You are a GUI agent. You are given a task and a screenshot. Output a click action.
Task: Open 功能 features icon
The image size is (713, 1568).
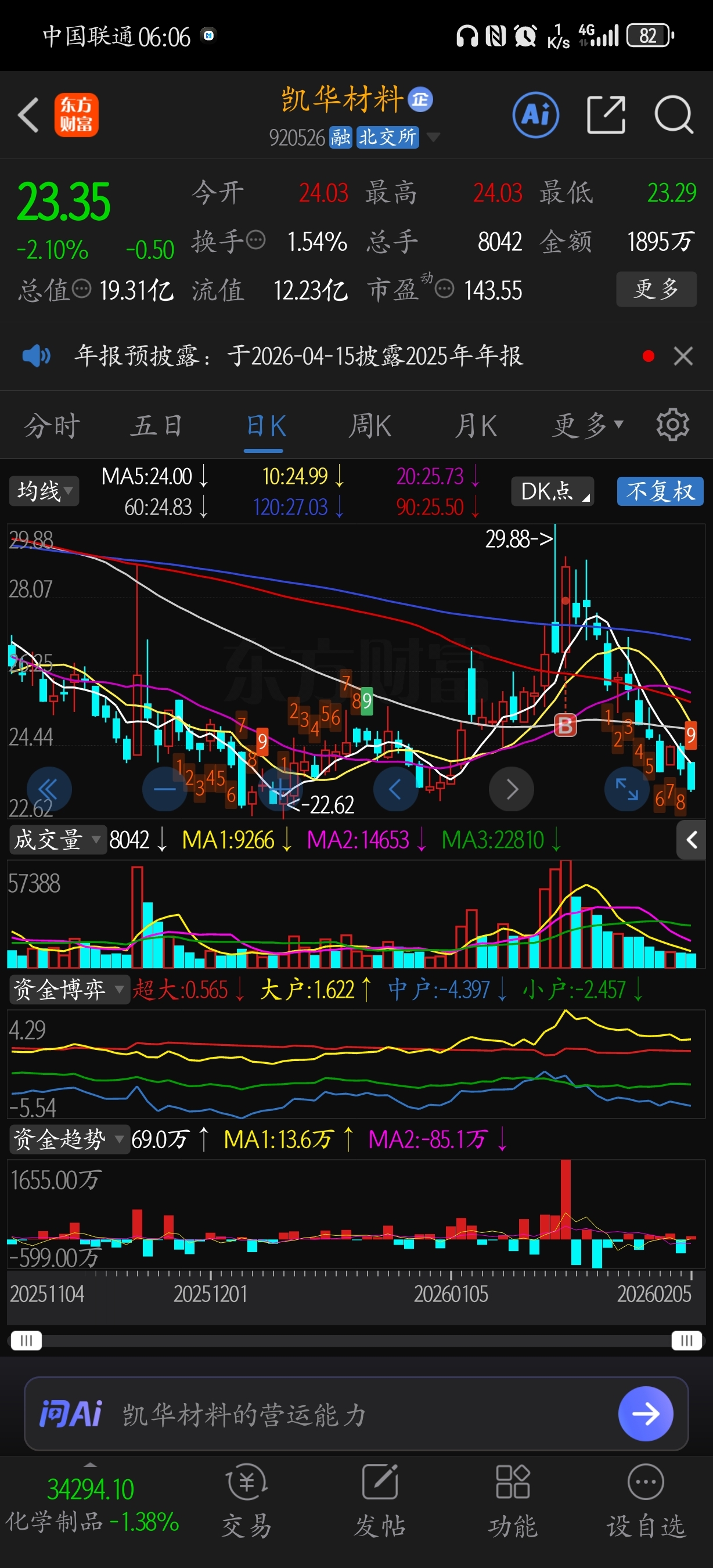[513, 1502]
